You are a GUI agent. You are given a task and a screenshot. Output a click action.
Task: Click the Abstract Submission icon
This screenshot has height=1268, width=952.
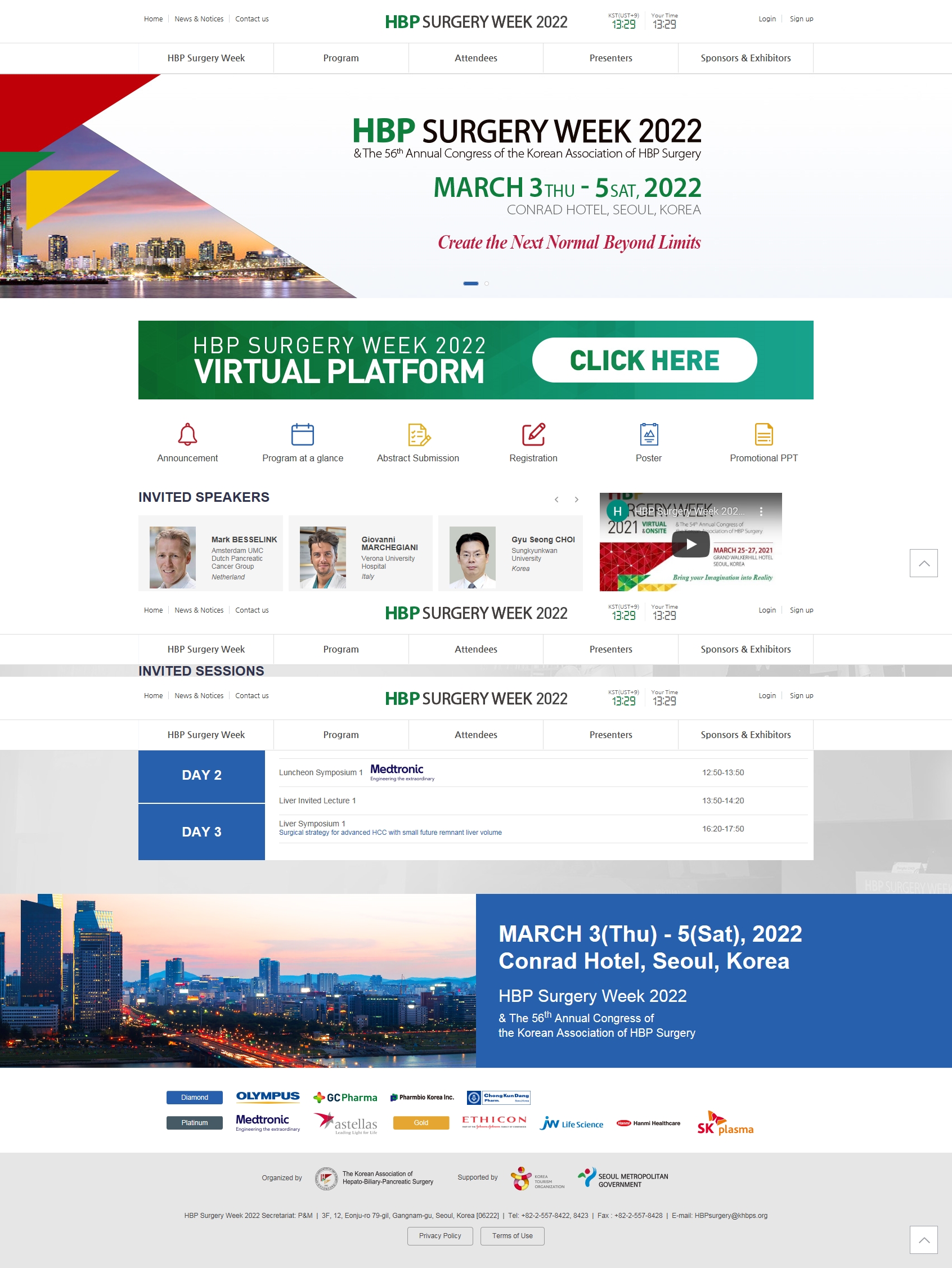tap(418, 434)
